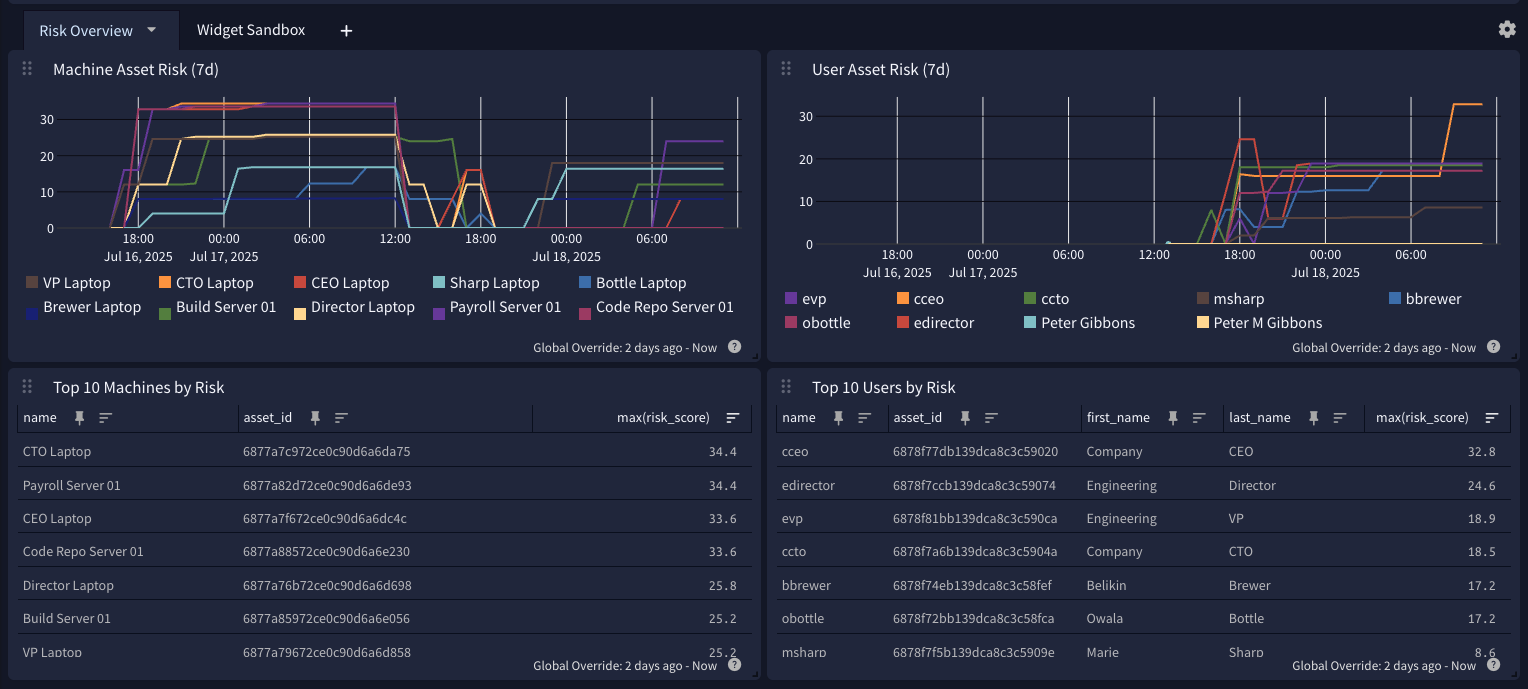Switch to the Widget Sandbox tab
The width and height of the screenshot is (1528, 689).
(x=251, y=31)
